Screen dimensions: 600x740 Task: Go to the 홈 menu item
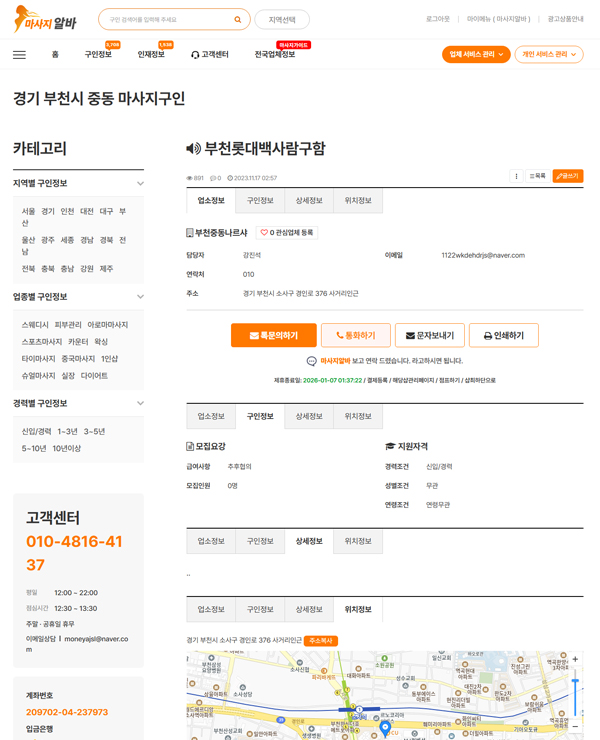click(55, 55)
